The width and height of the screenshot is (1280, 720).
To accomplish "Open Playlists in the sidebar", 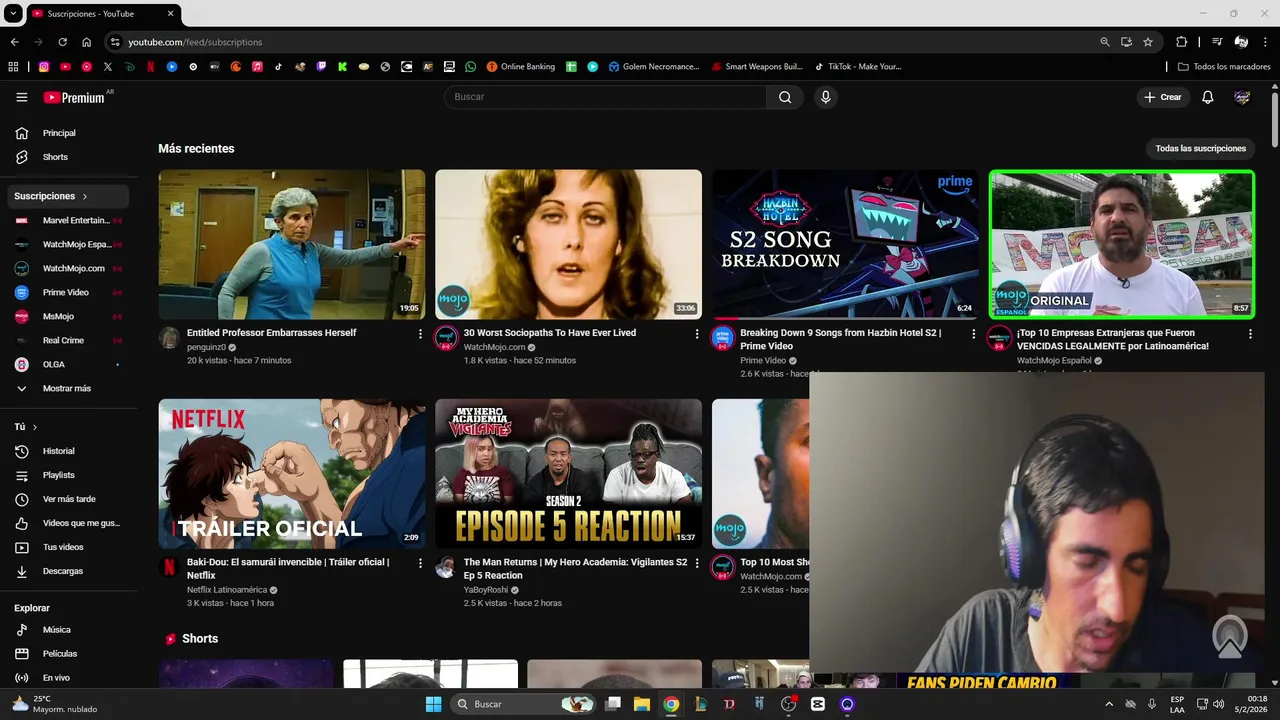I will coord(68,475).
